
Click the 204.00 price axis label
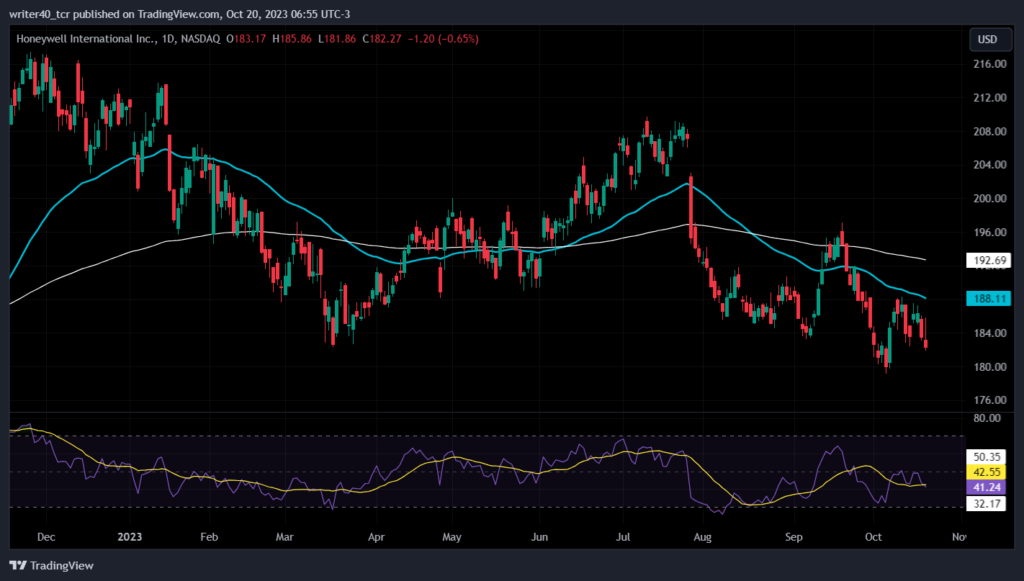pos(989,165)
